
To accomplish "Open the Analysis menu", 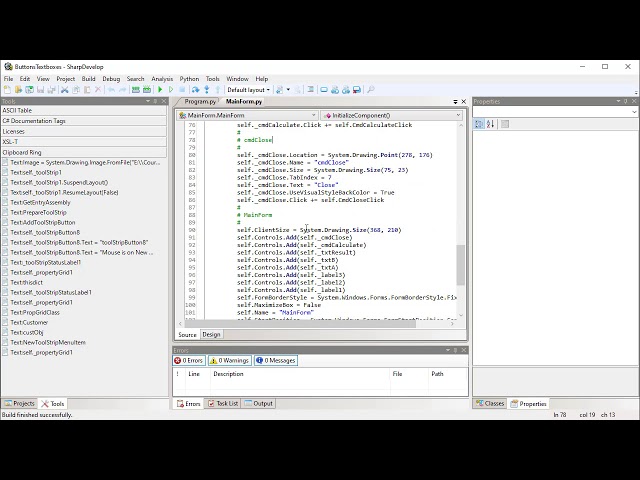I will pos(162,79).
